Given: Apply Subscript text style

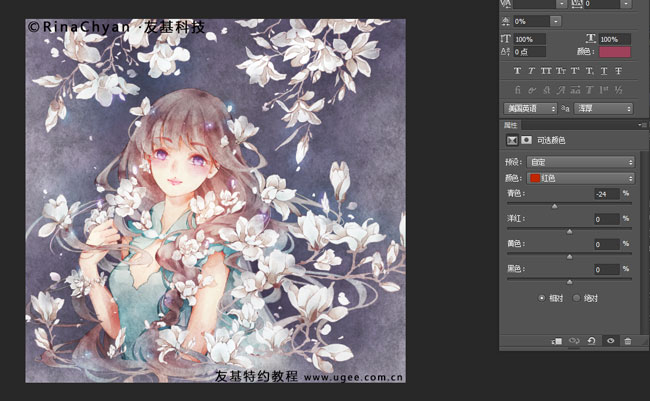Looking at the screenshot, I should point(589,71).
